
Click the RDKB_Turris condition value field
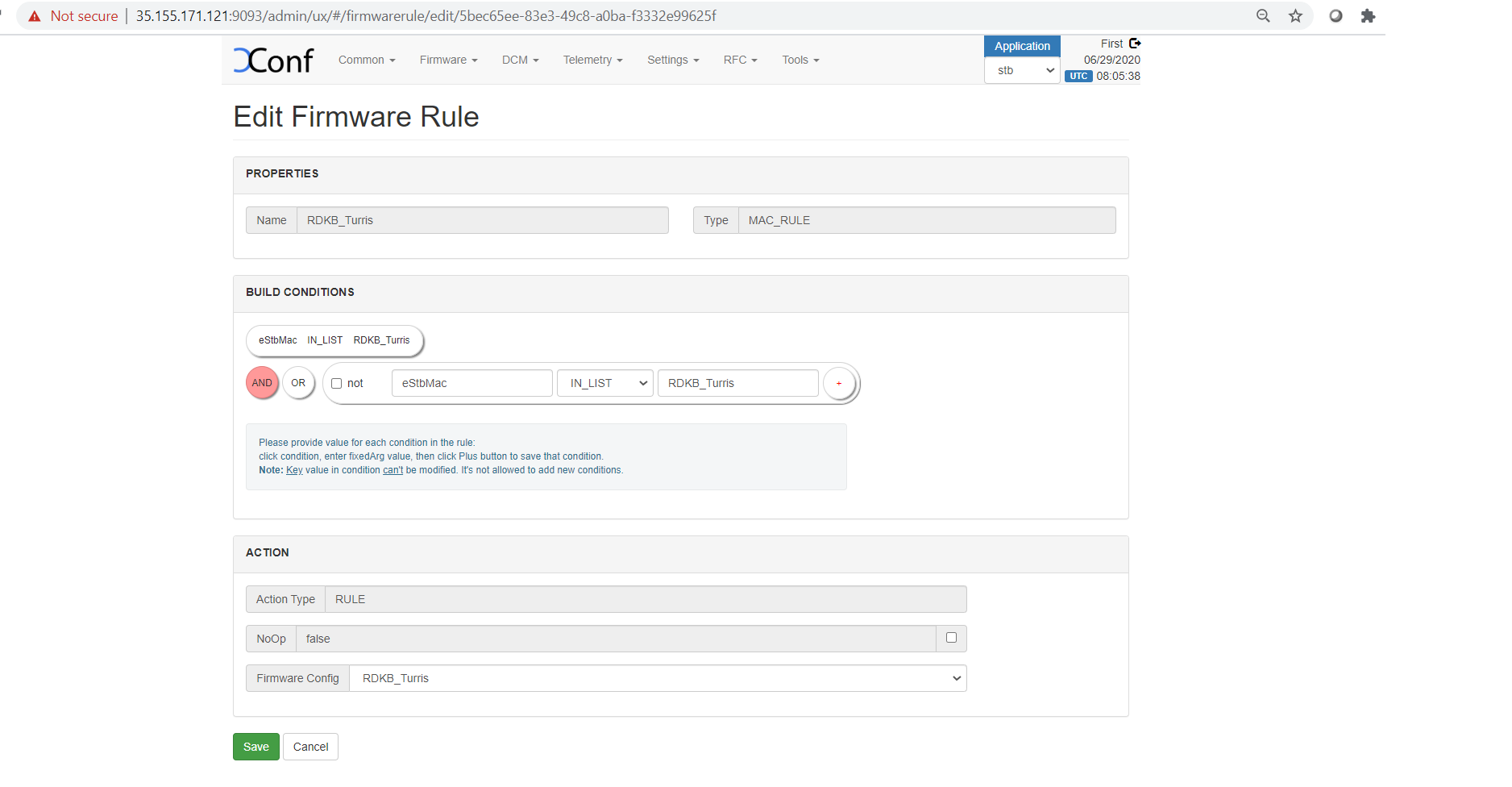point(737,383)
